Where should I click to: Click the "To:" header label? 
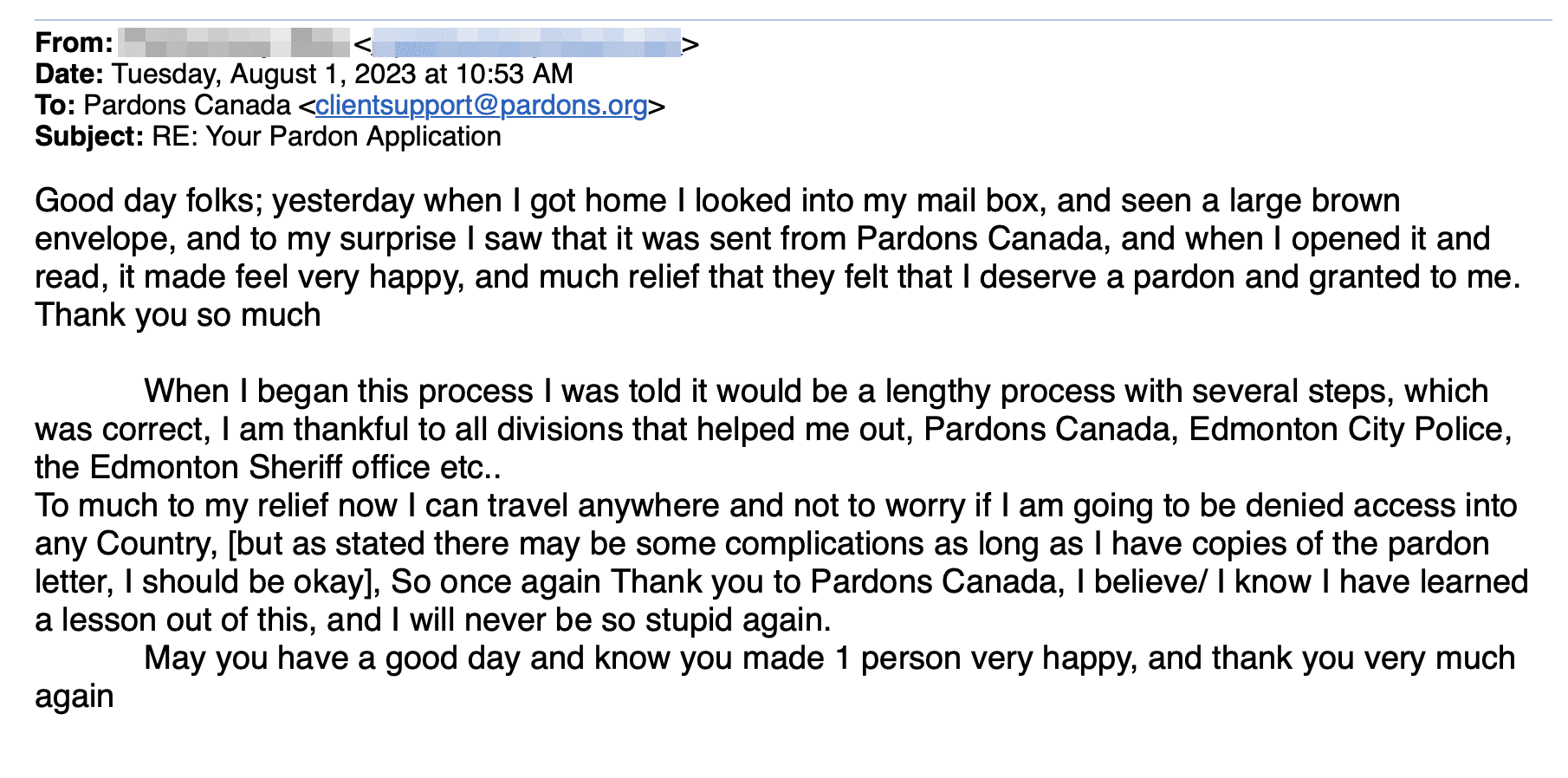point(55,106)
